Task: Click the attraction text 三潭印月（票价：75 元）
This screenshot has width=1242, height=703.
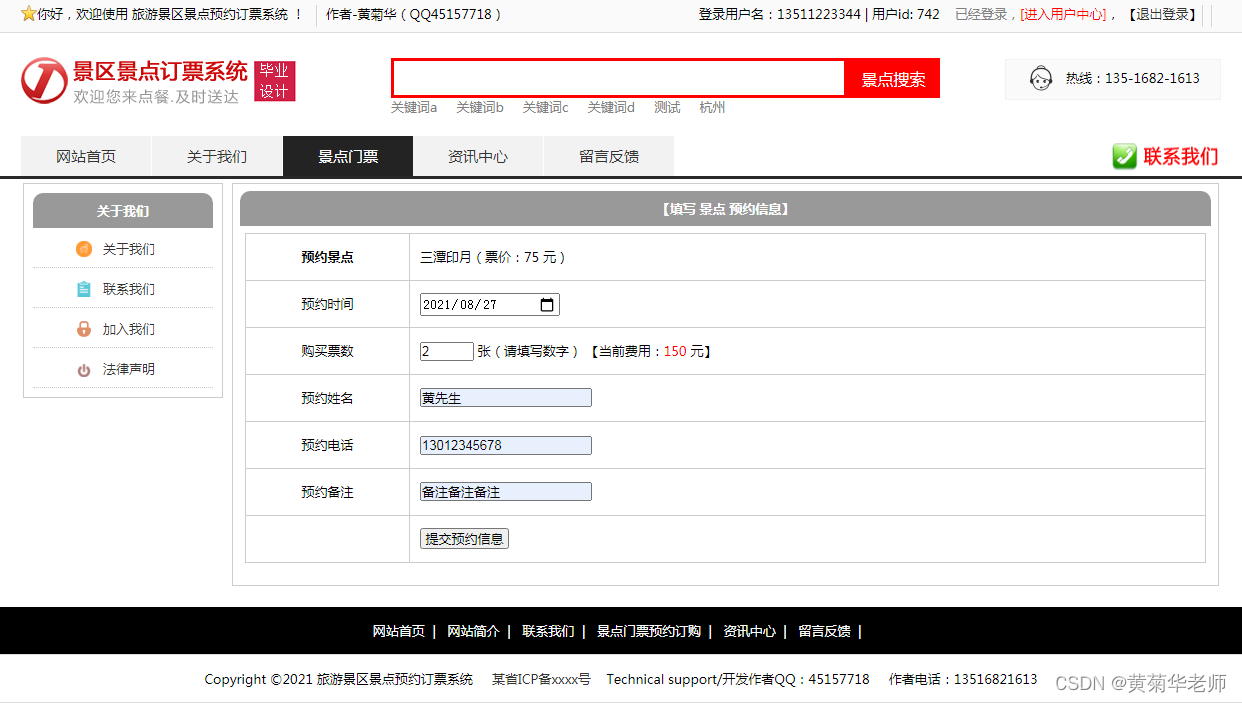Action: pyautogui.click(x=494, y=257)
